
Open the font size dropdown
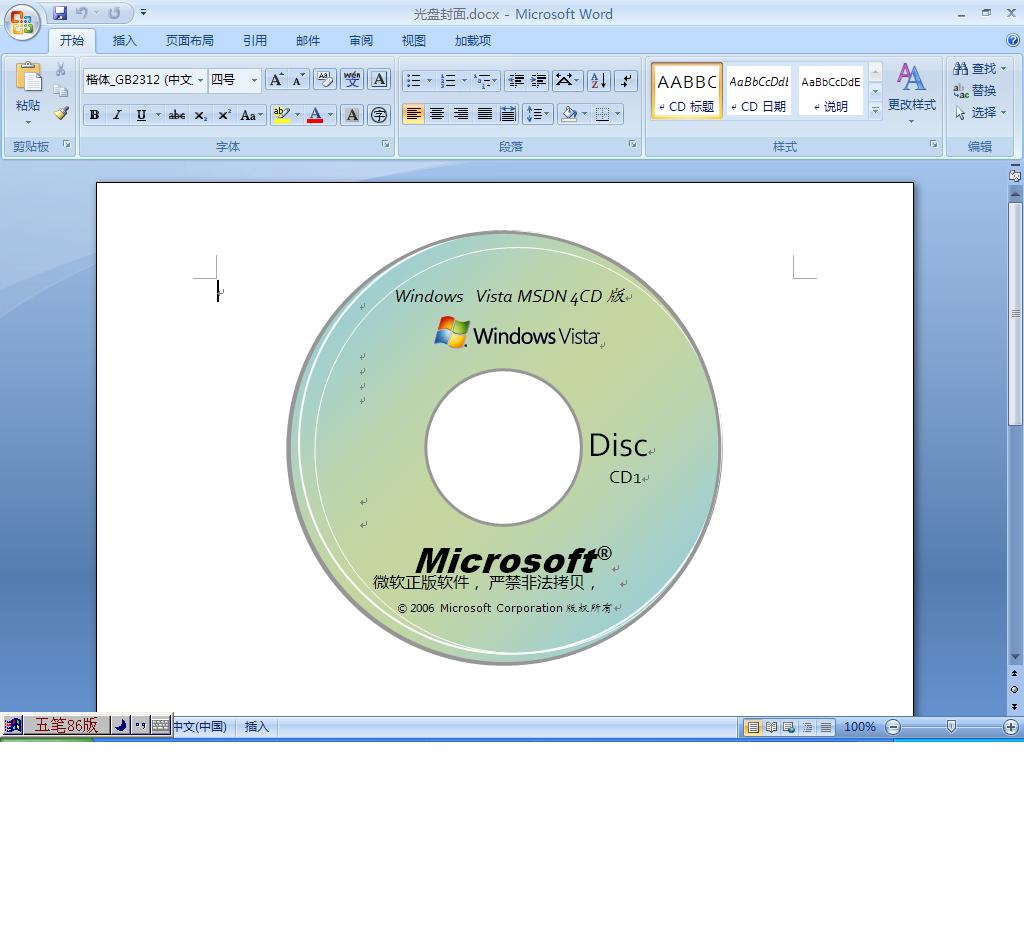click(x=254, y=80)
